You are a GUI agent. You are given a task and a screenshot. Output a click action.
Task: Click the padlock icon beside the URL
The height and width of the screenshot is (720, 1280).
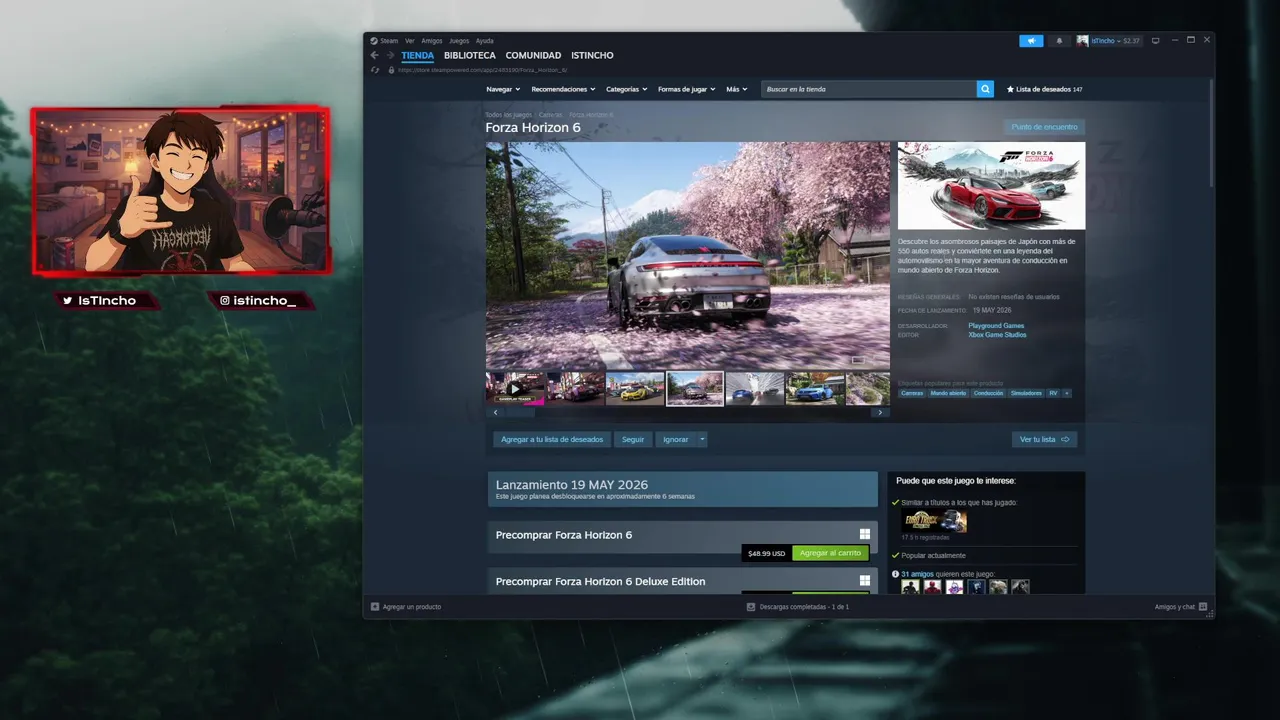[x=391, y=70]
